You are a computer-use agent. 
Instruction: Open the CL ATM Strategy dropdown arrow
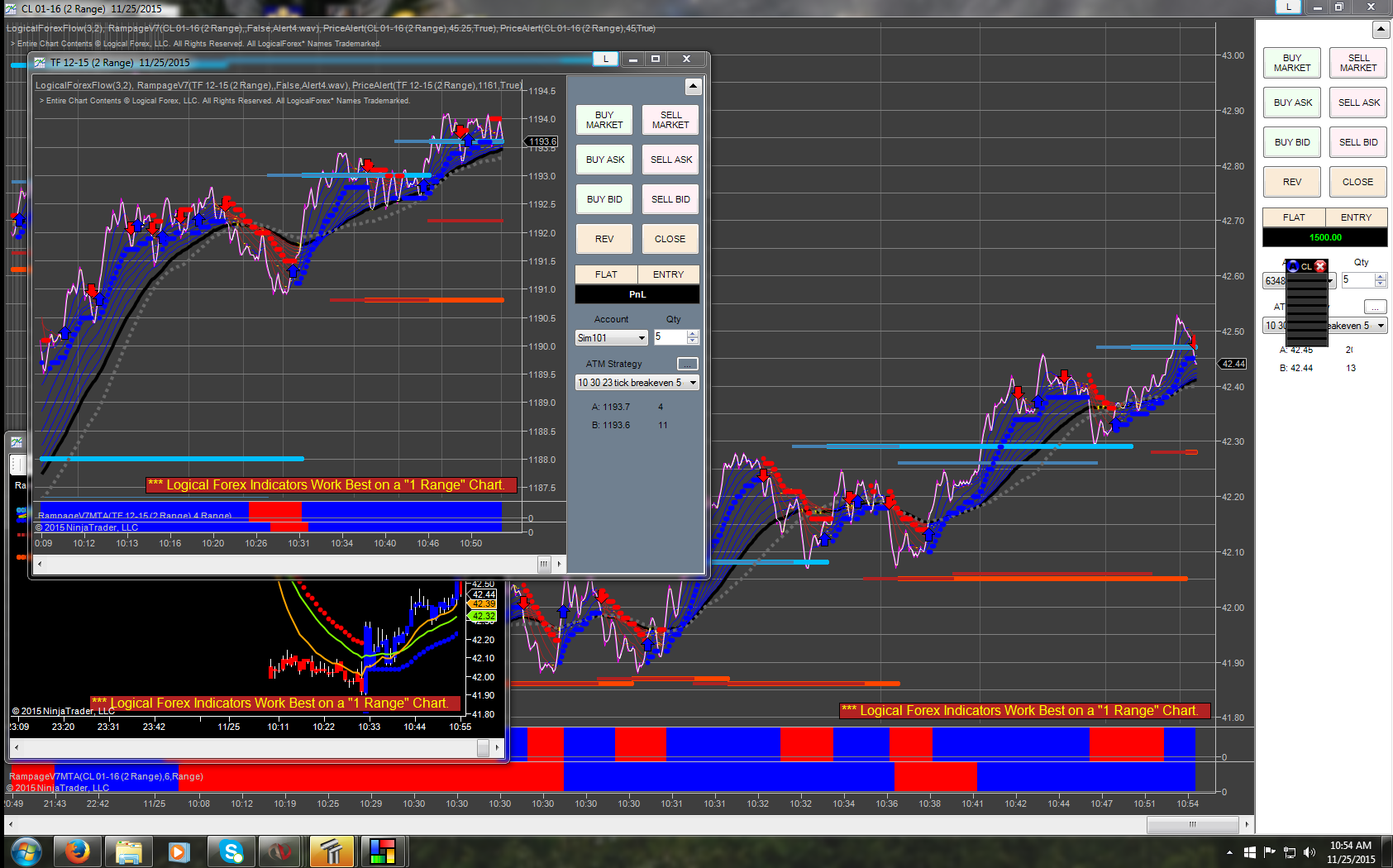coord(1381,326)
